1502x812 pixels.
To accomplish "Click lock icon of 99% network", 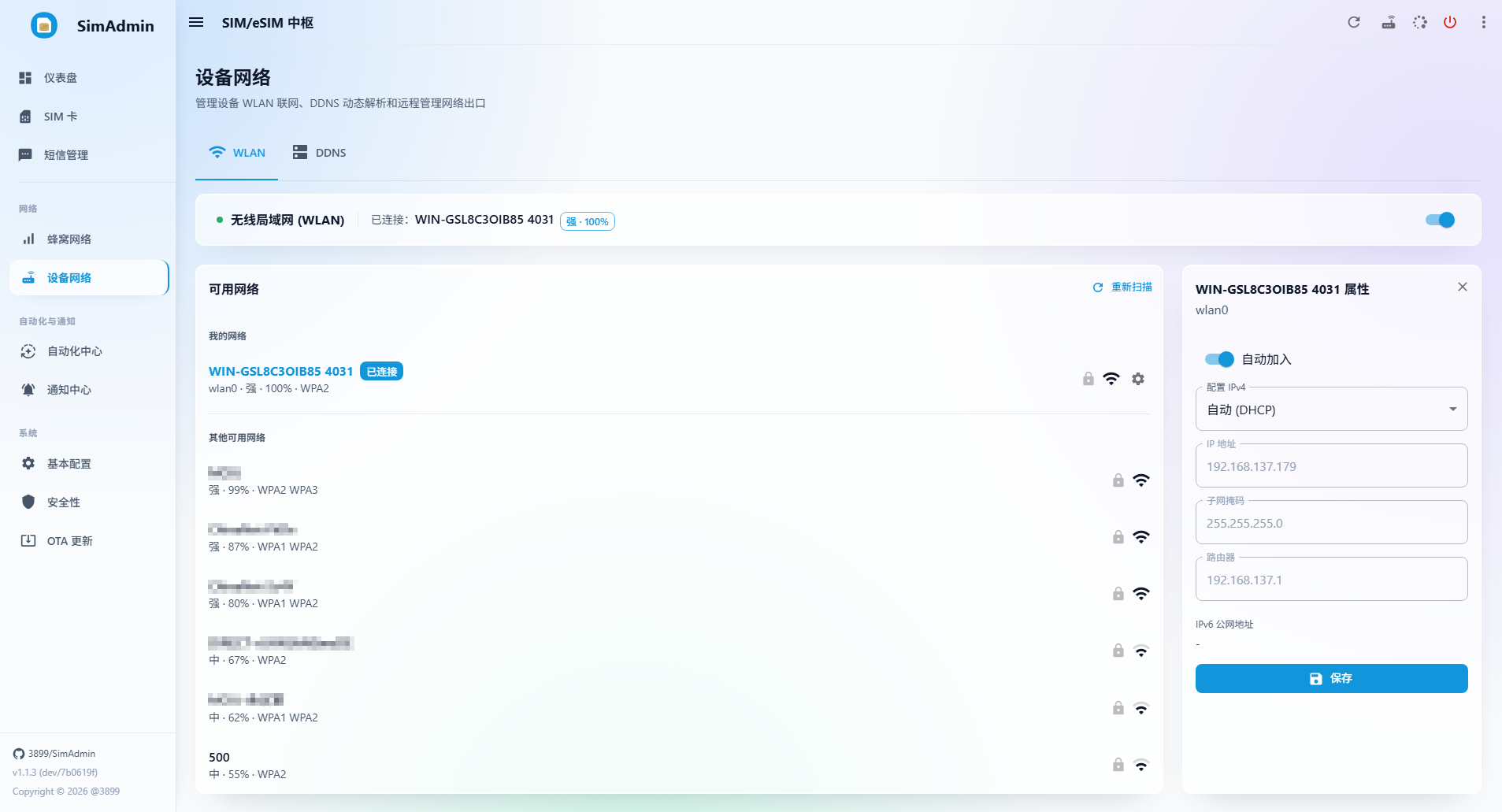I will (x=1118, y=480).
